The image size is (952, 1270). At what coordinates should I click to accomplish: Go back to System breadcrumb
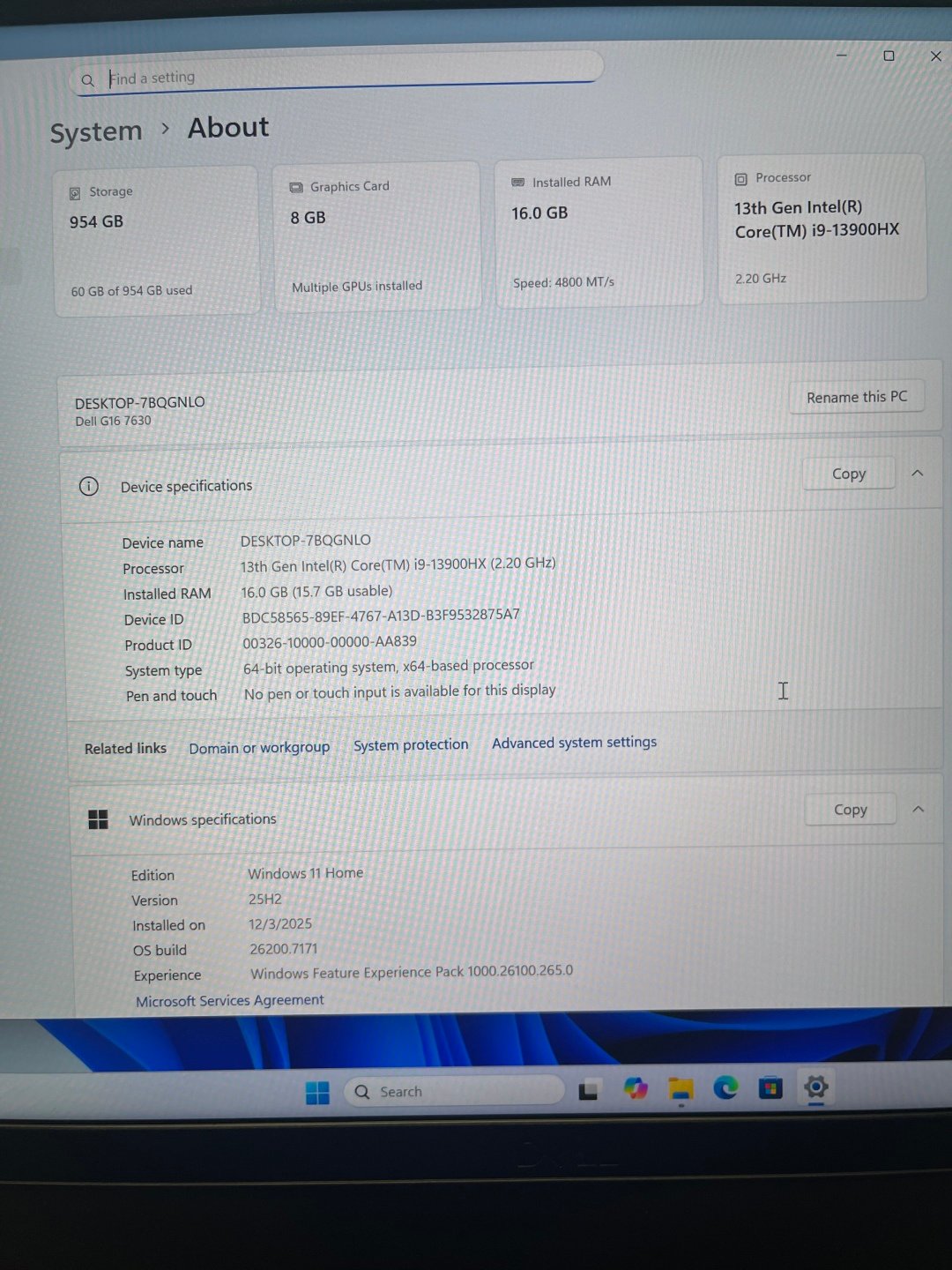point(96,132)
